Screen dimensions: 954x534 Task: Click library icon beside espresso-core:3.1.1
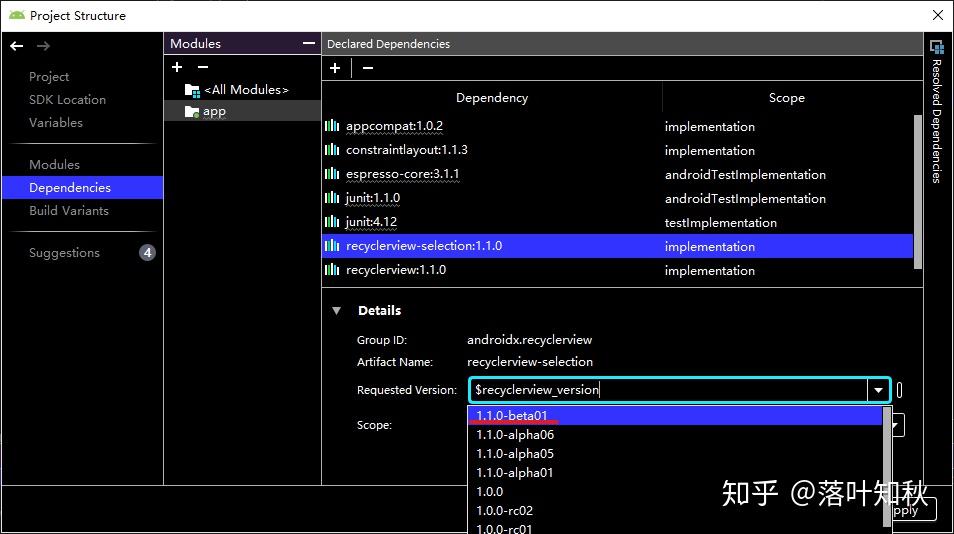tap(332, 174)
